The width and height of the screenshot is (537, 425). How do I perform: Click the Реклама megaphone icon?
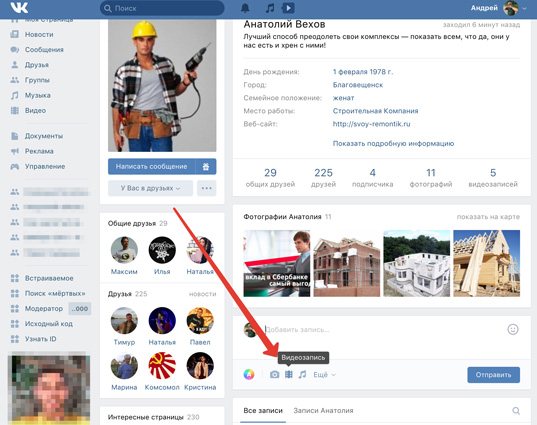(x=15, y=151)
